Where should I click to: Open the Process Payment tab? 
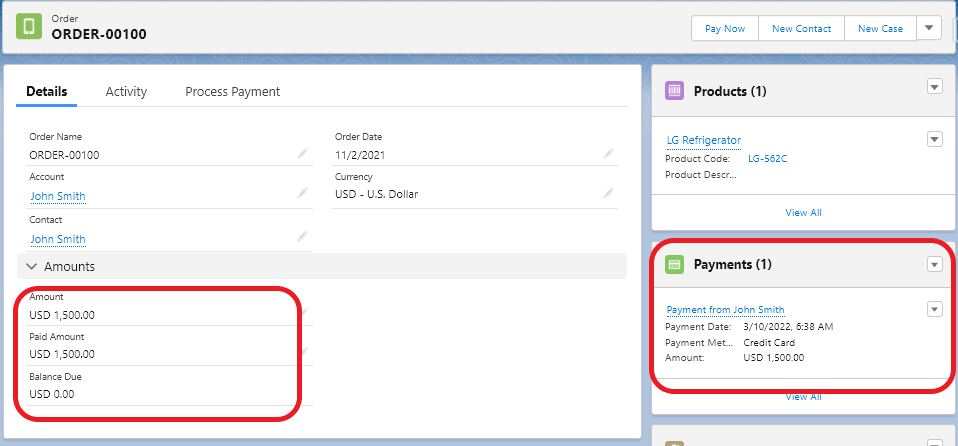point(233,92)
